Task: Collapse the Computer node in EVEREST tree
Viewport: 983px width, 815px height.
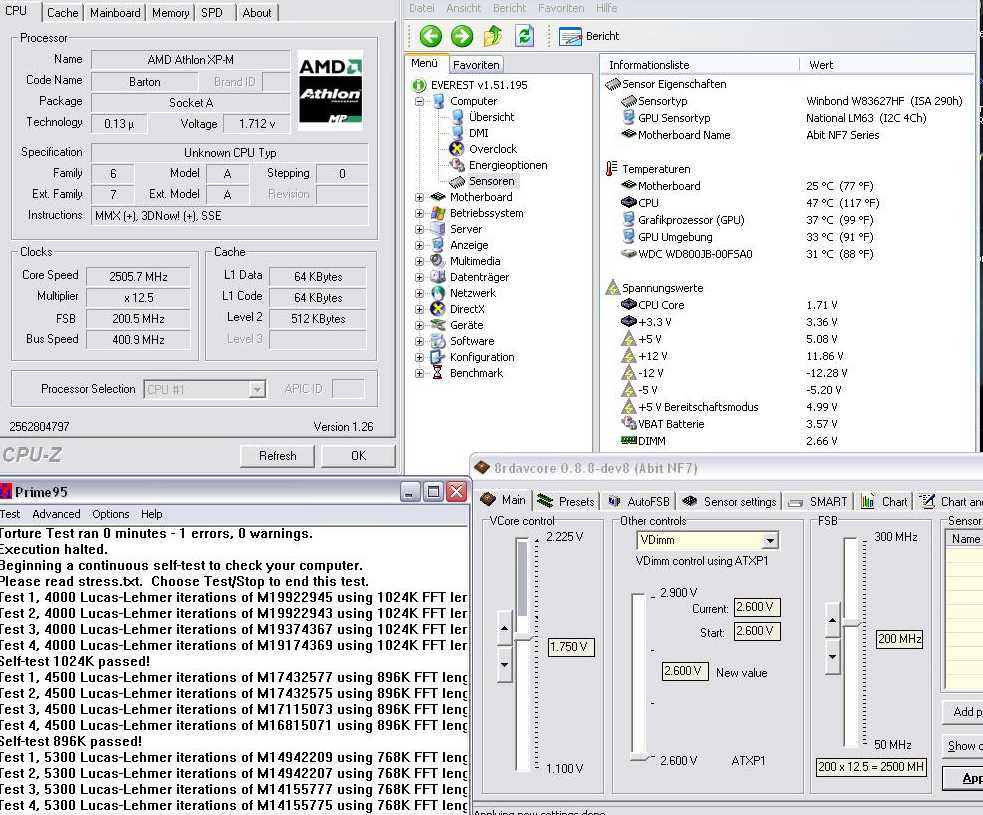Action: 419,101
